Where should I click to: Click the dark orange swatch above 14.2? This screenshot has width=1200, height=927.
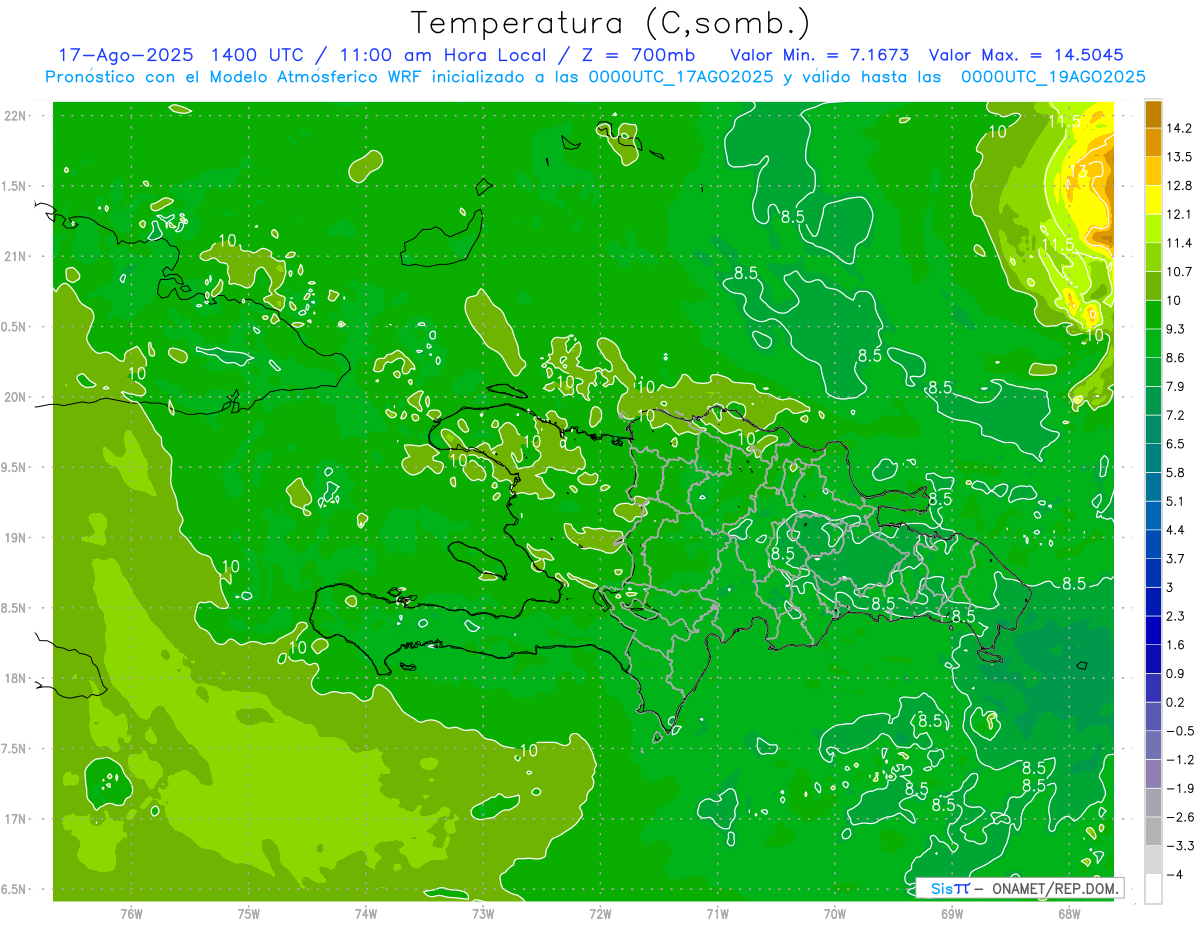tap(1153, 114)
